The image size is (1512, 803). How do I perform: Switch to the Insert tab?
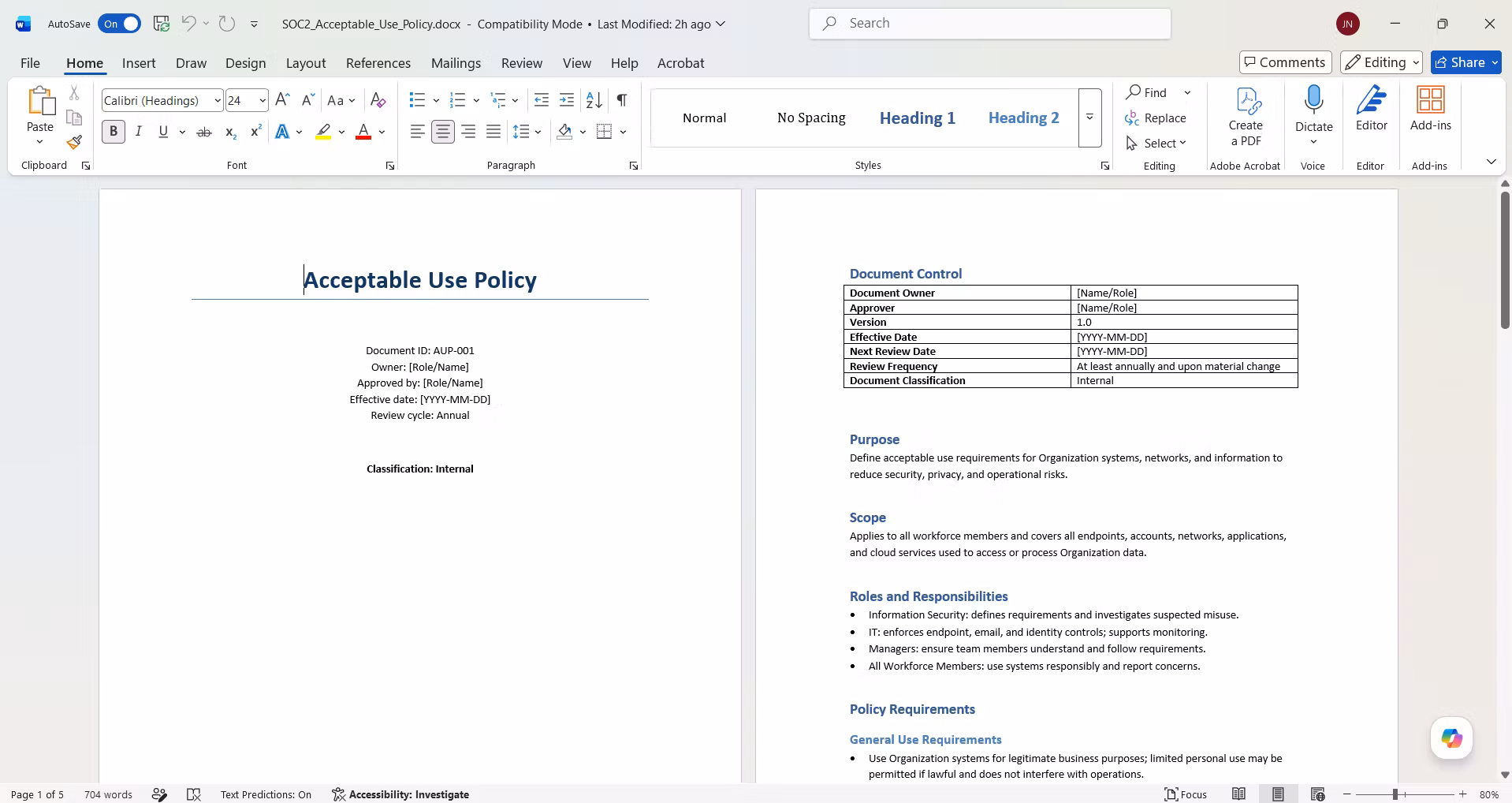click(139, 63)
